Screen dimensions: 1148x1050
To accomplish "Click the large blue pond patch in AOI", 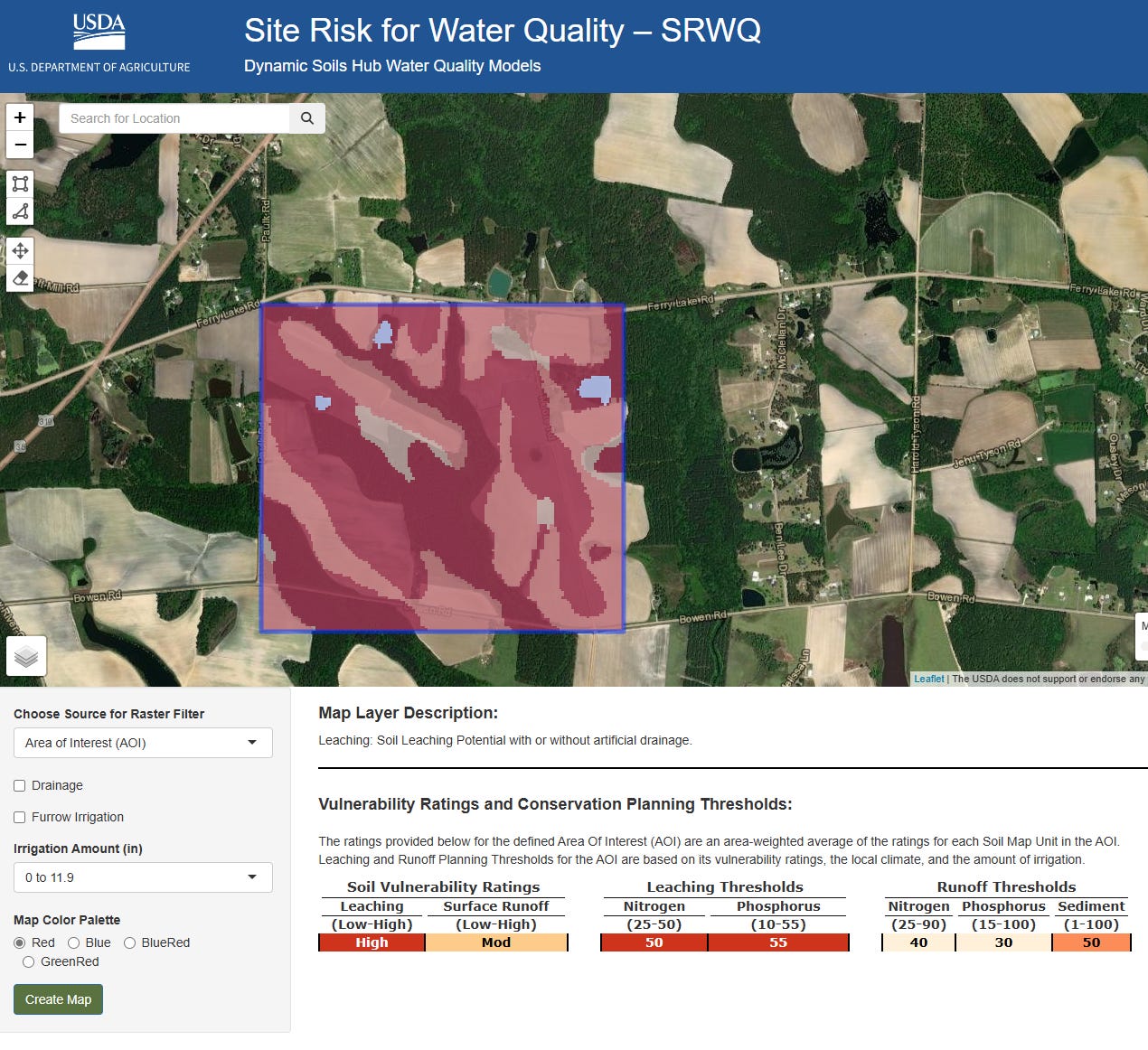I will pyautogui.click(x=595, y=389).
